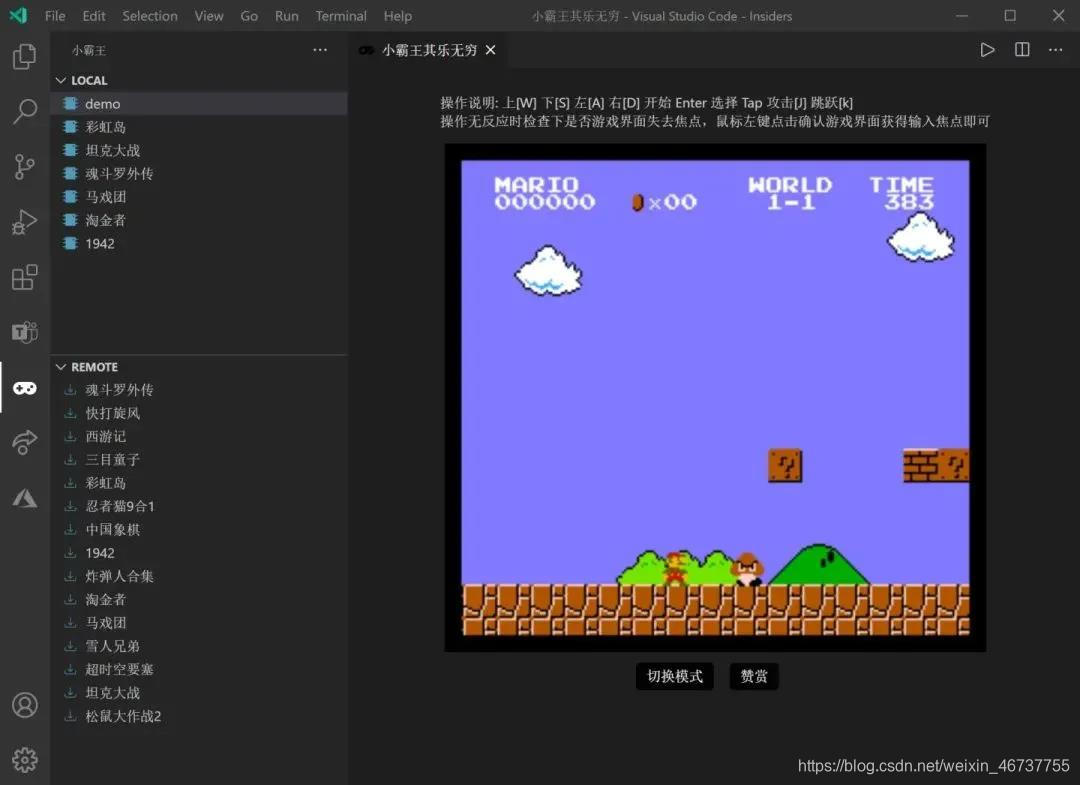Click download icon beside 三目童子
The height and width of the screenshot is (785, 1080).
click(70, 459)
